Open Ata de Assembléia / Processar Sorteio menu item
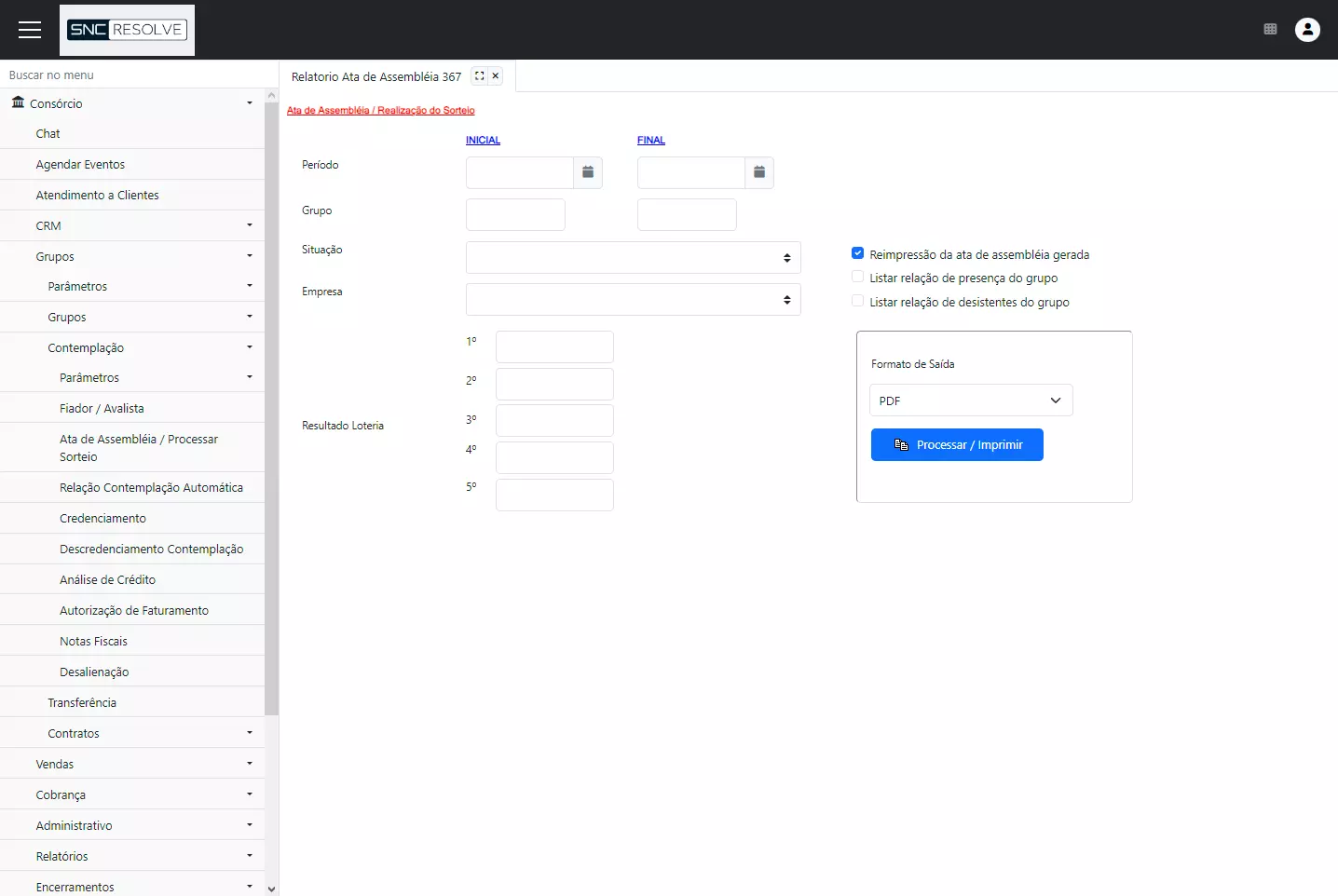 [x=139, y=448]
